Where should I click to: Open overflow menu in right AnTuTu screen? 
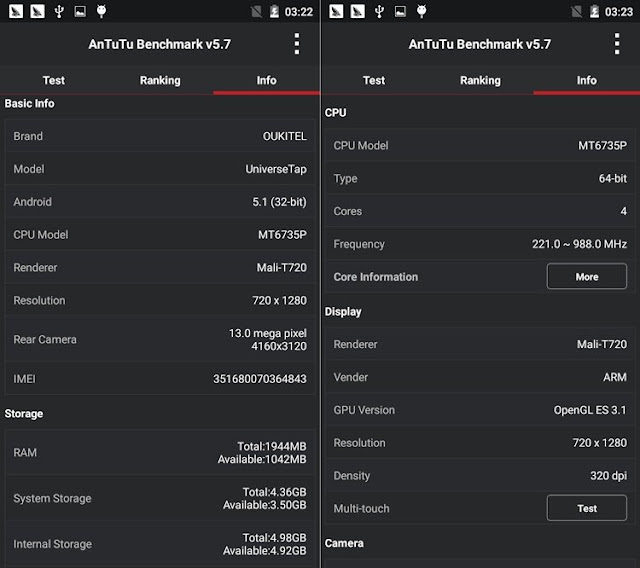pos(617,44)
